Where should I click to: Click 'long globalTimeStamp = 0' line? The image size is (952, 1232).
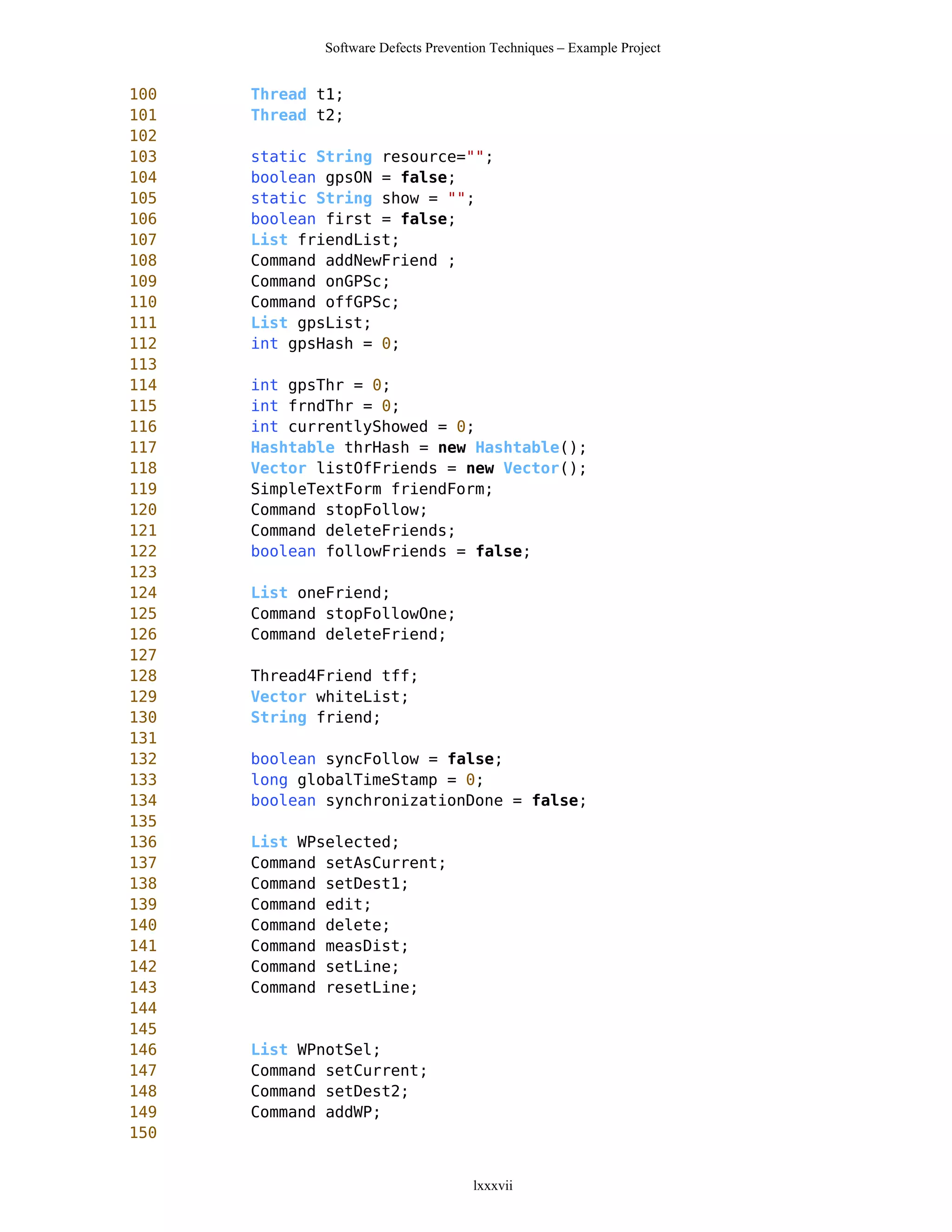(x=367, y=780)
